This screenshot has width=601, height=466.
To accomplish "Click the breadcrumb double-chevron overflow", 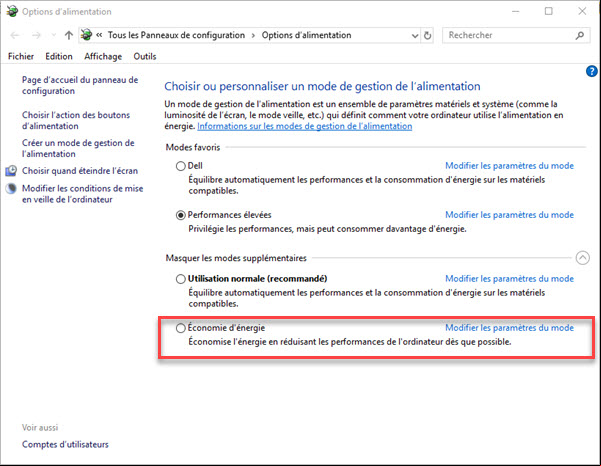I will 99,35.
